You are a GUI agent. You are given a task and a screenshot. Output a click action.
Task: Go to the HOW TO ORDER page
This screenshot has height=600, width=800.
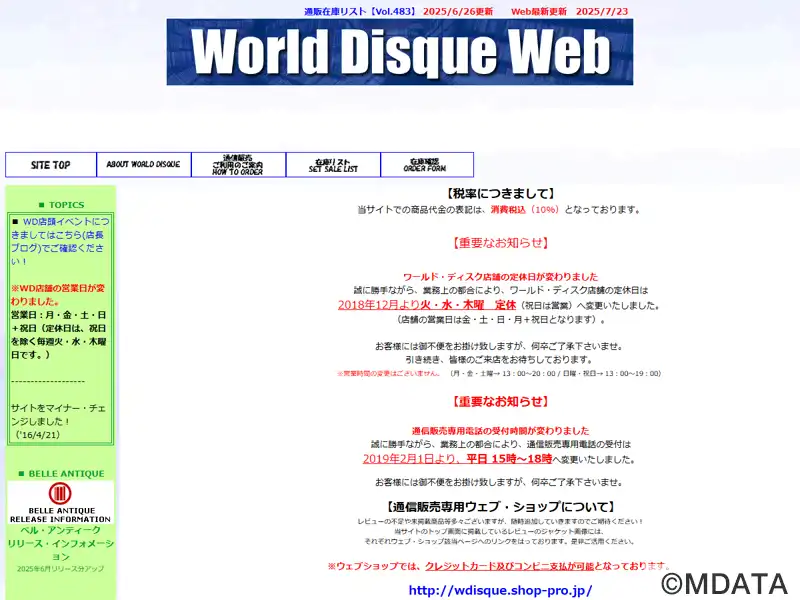239,165
